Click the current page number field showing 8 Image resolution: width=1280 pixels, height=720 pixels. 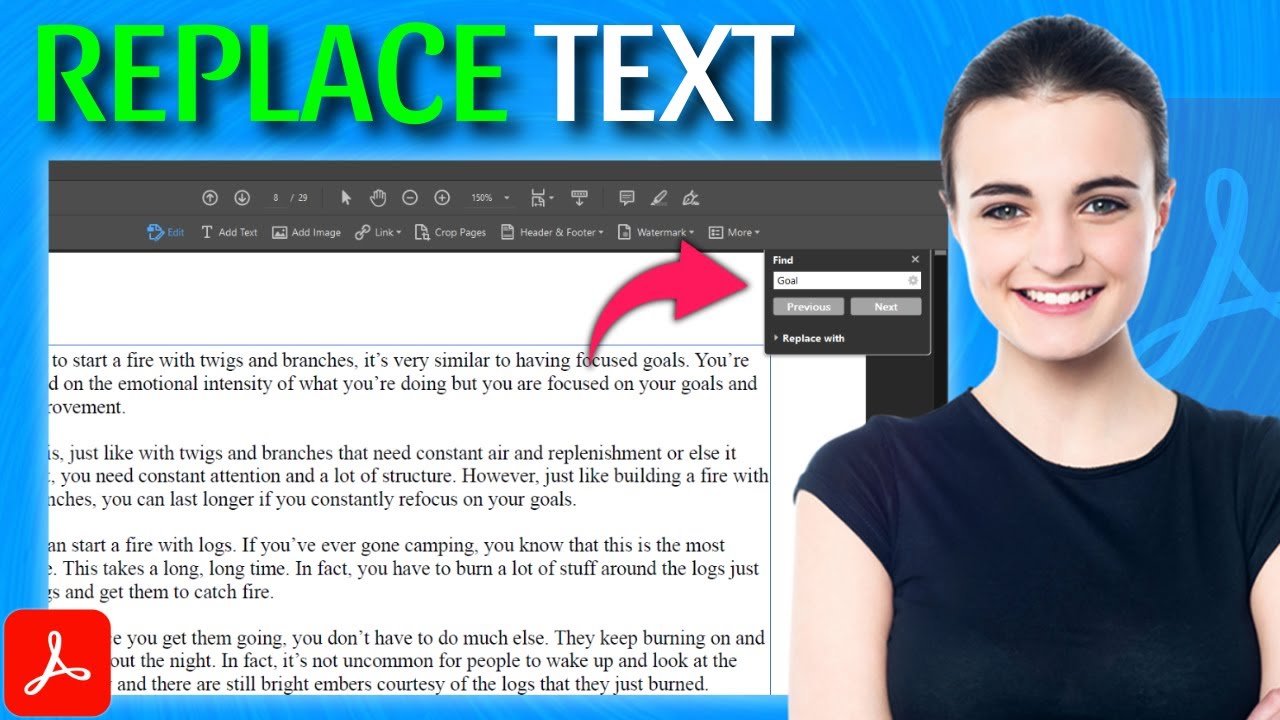276,198
